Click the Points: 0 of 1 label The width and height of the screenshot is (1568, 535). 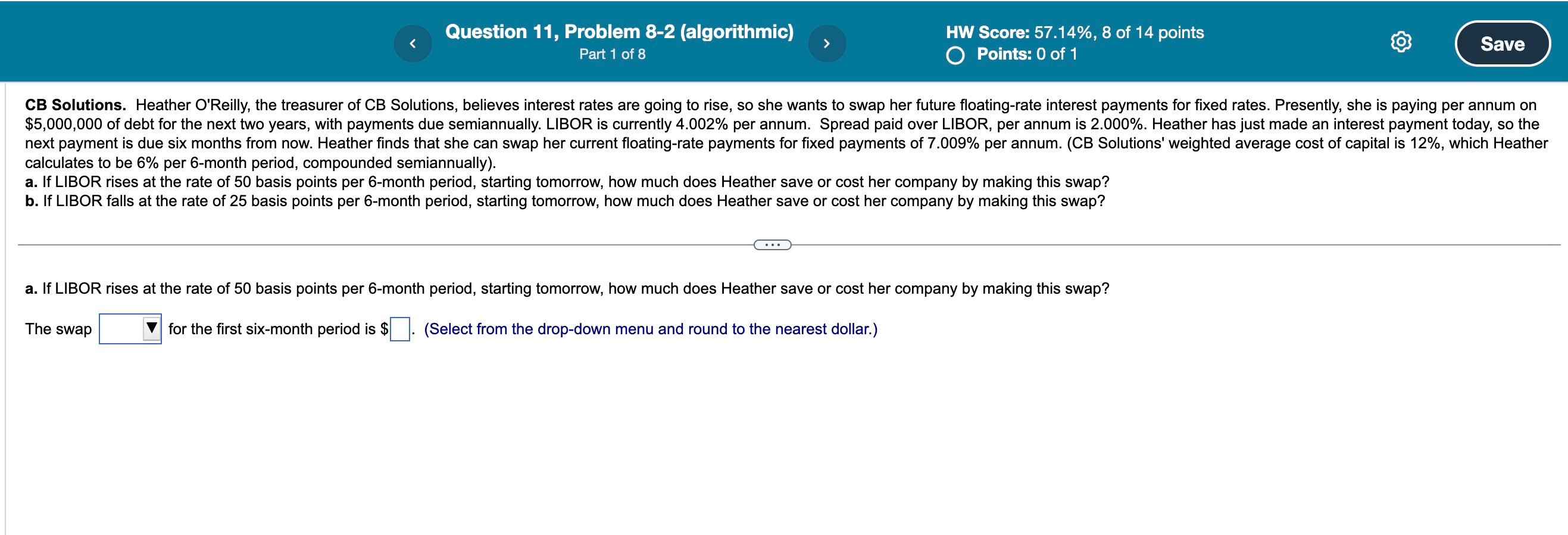pyautogui.click(x=1027, y=54)
